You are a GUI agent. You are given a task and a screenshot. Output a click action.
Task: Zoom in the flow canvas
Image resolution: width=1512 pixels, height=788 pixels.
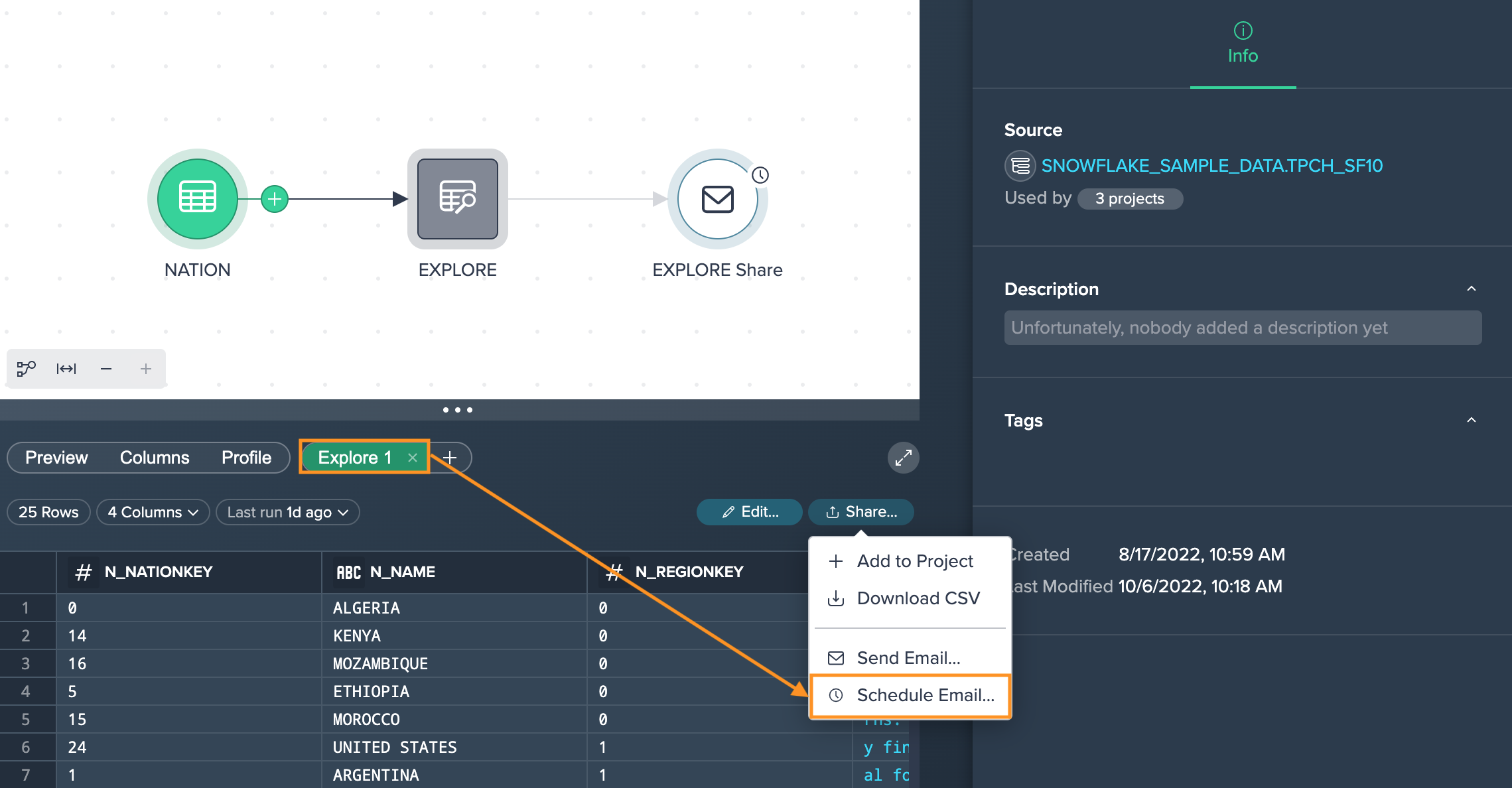coord(145,369)
